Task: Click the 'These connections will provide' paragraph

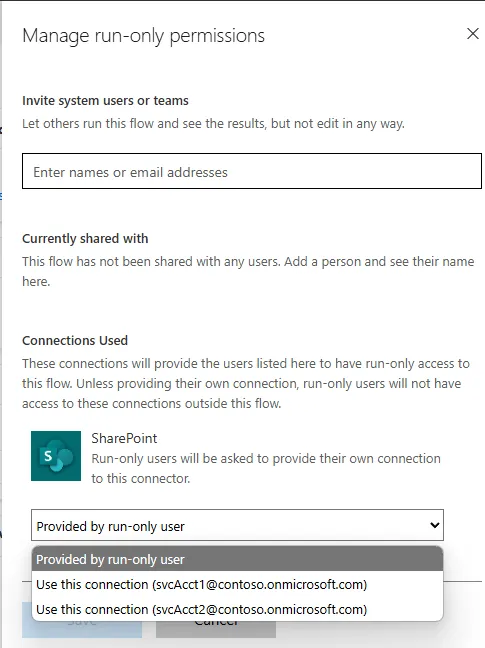Action: click(246, 383)
